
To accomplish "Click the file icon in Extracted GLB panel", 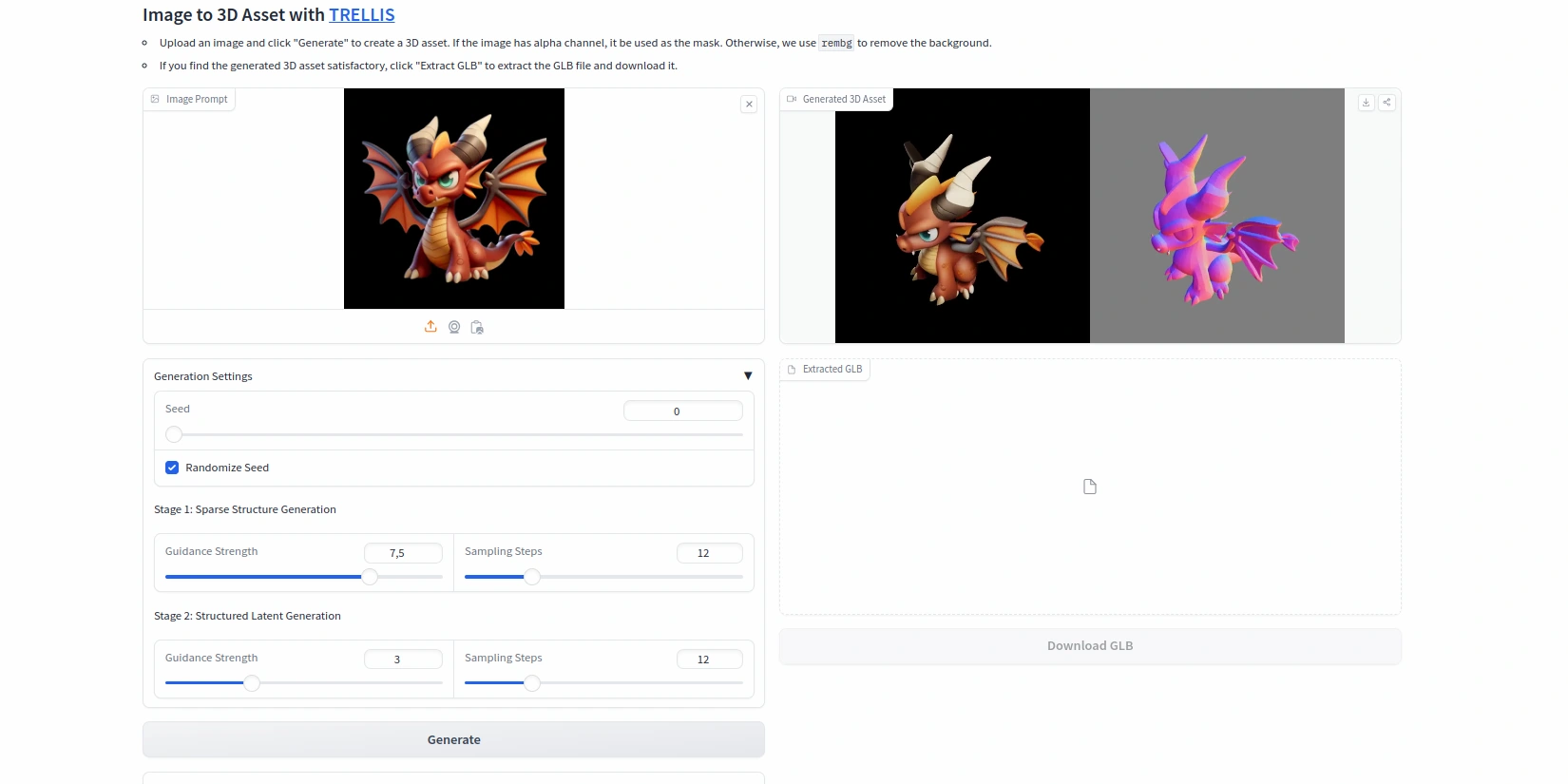I will 1090,487.
